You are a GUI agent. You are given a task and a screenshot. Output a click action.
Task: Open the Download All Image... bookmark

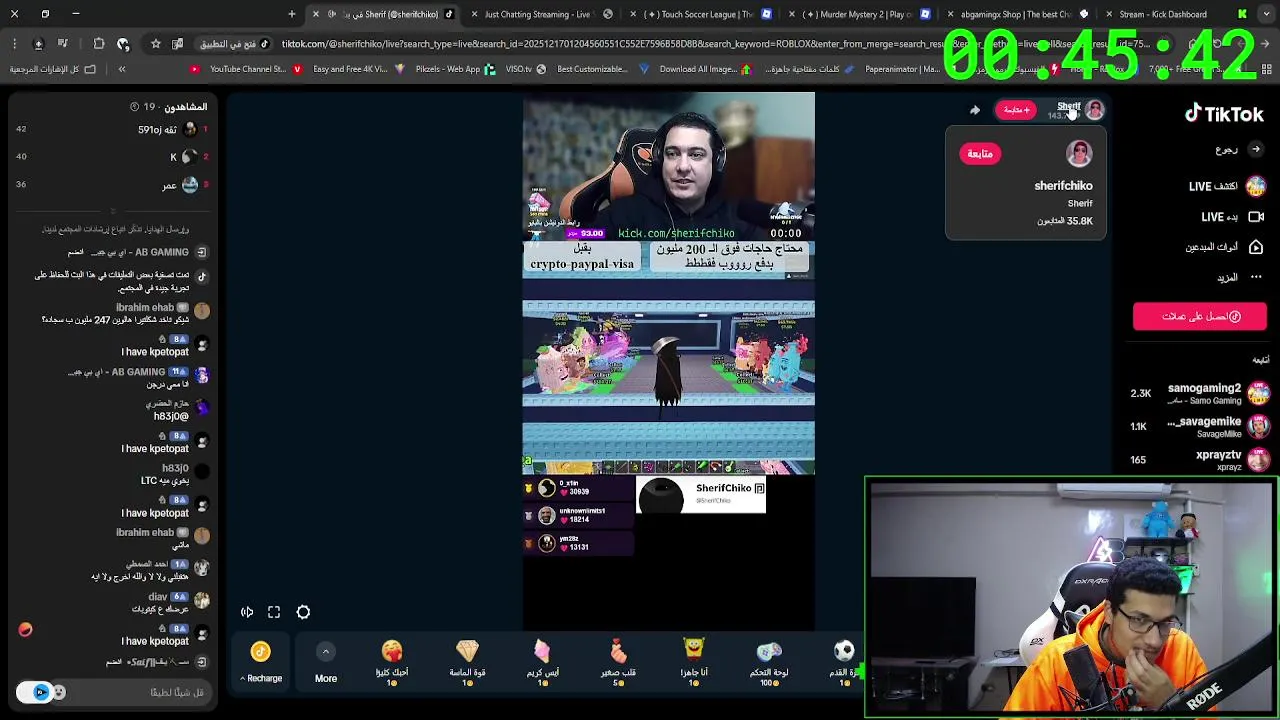click(704, 69)
